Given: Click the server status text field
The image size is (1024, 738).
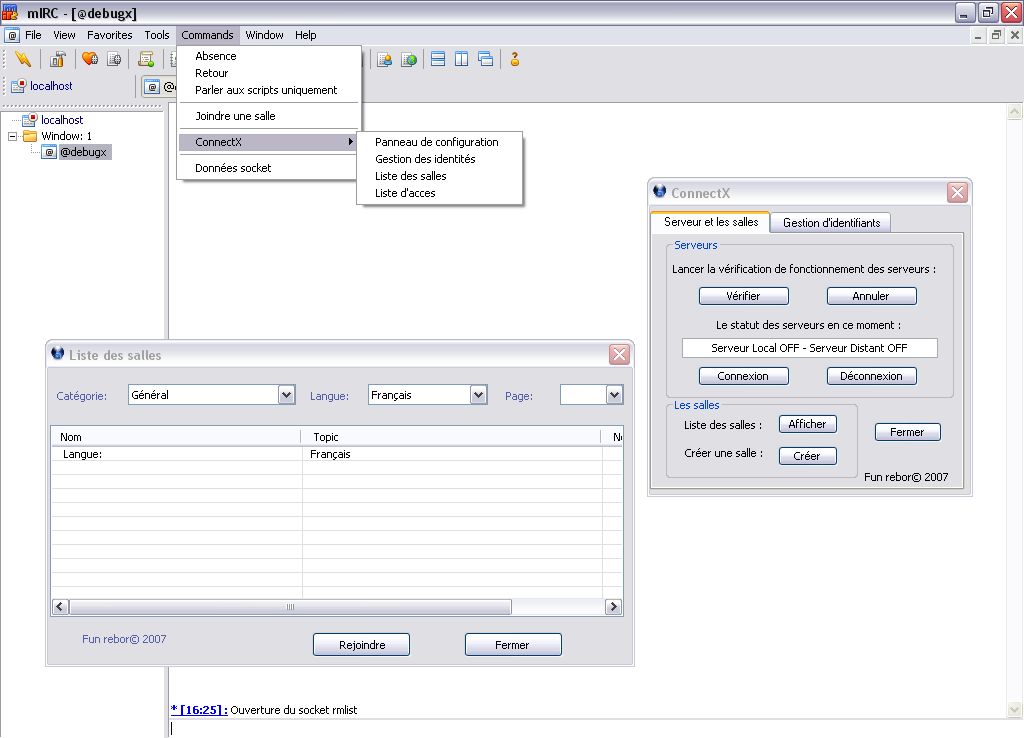Looking at the screenshot, I should pos(809,348).
